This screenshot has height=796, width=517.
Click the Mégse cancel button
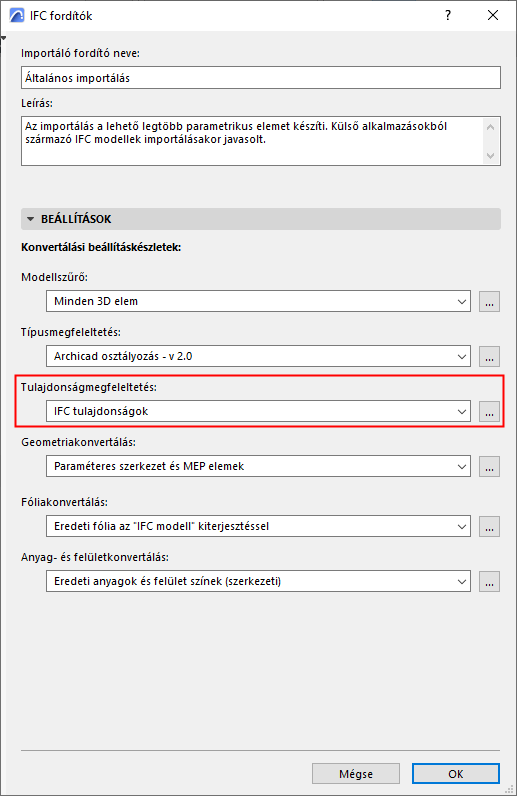point(356,774)
